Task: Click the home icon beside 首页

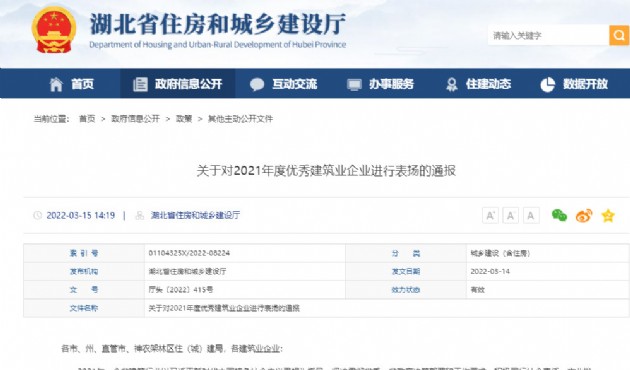Action: pos(56,84)
